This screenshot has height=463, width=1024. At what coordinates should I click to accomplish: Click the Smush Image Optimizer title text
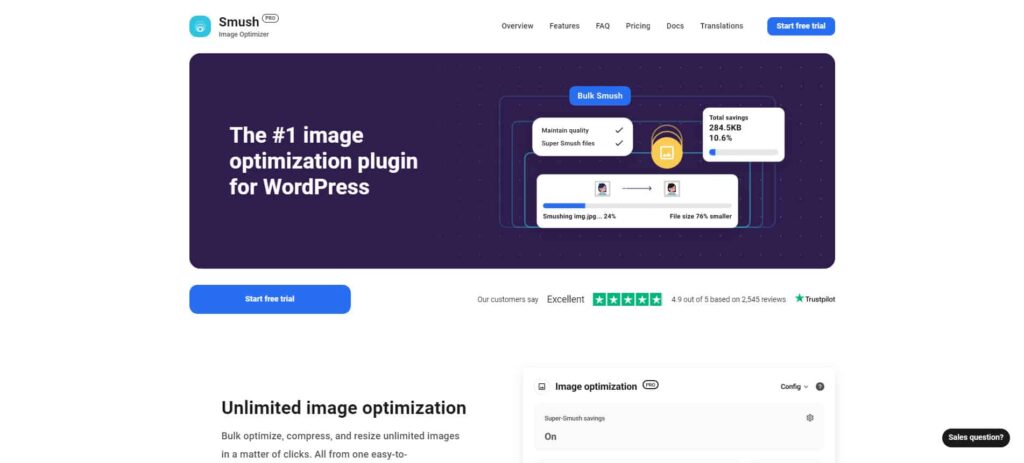(x=244, y=26)
